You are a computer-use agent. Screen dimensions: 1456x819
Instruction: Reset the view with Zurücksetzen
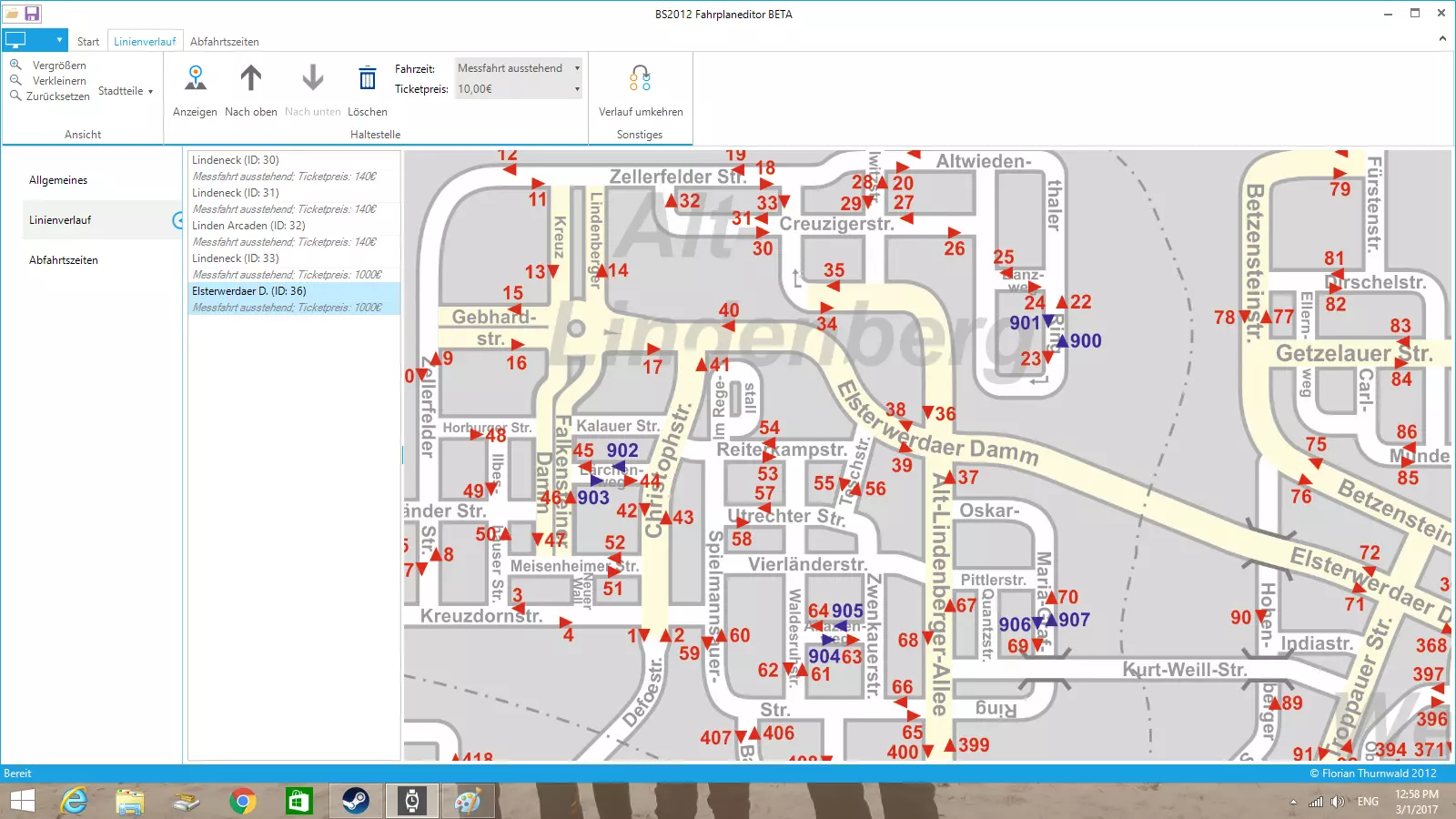[51, 96]
